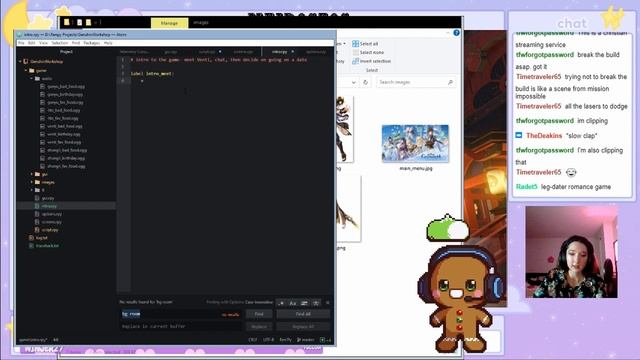Click Select none in Explorer ribbon
Viewport: 640px width, 360px height.
click(x=368, y=52)
